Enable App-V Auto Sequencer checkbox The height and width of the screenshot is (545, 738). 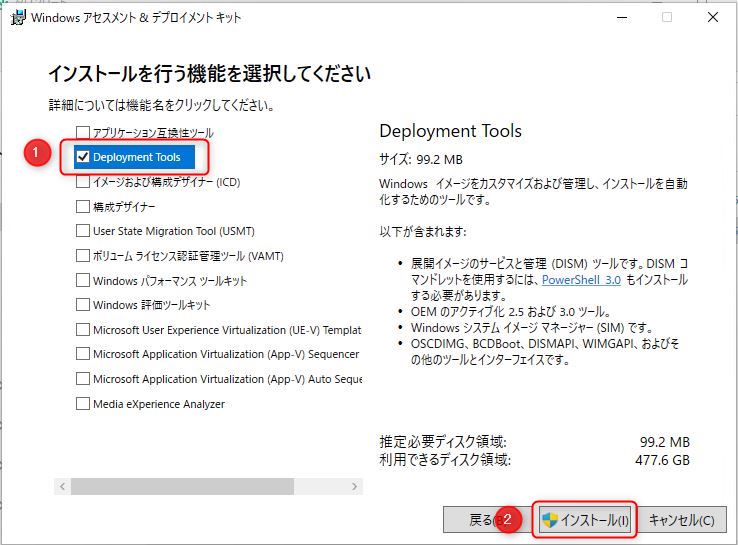83,378
